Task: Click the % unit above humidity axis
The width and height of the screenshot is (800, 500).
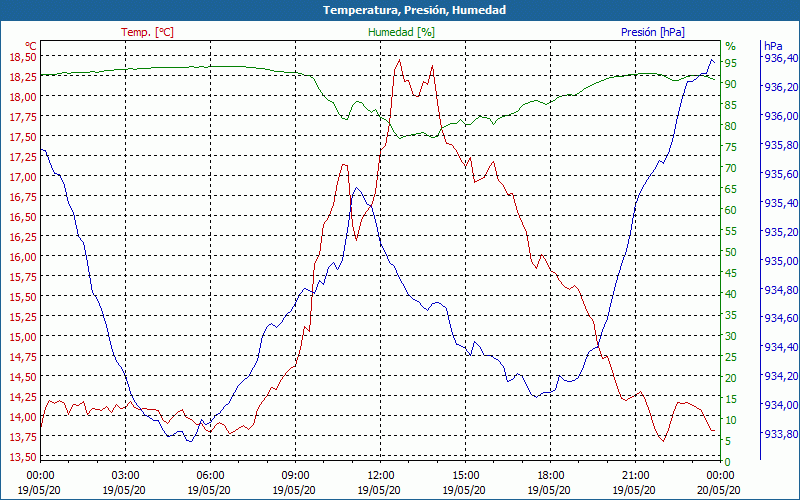Action: point(731,46)
